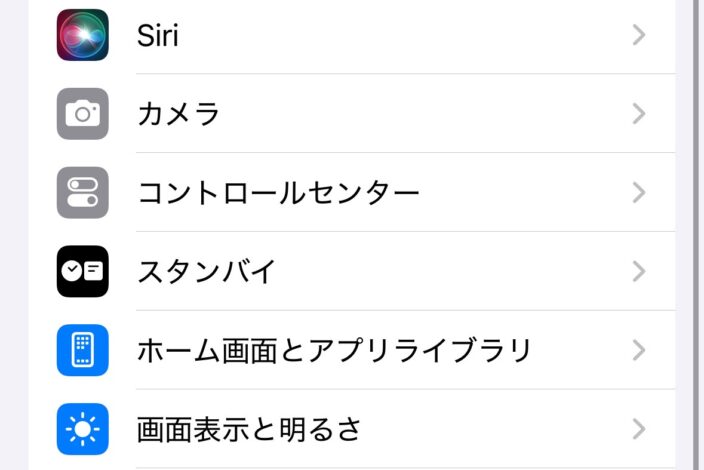Expand ホーム画面とアプリライブラリ chevron arrow
The width and height of the screenshot is (704, 470).
(x=639, y=350)
